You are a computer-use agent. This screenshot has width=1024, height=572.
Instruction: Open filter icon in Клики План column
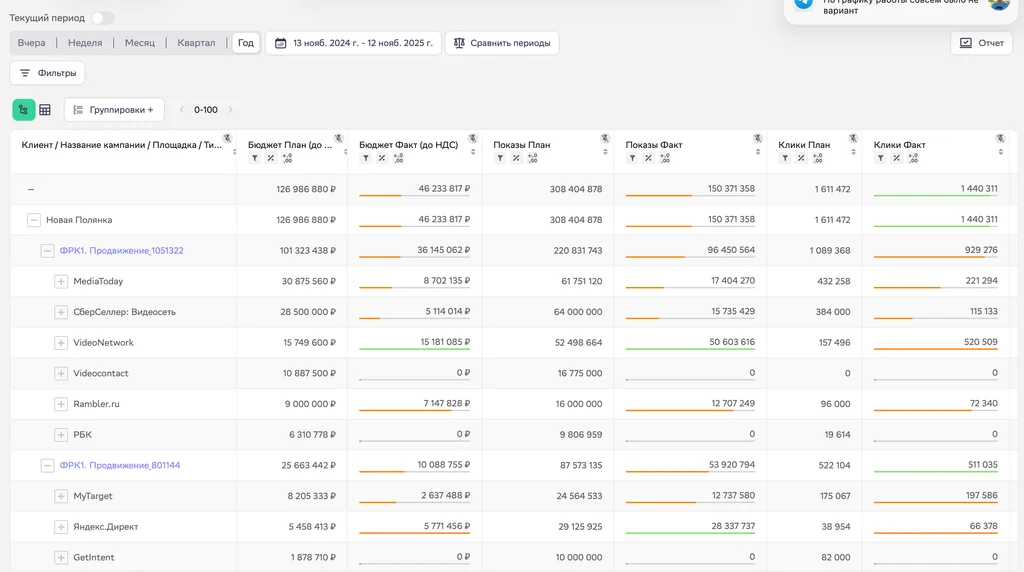click(x=785, y=159)
